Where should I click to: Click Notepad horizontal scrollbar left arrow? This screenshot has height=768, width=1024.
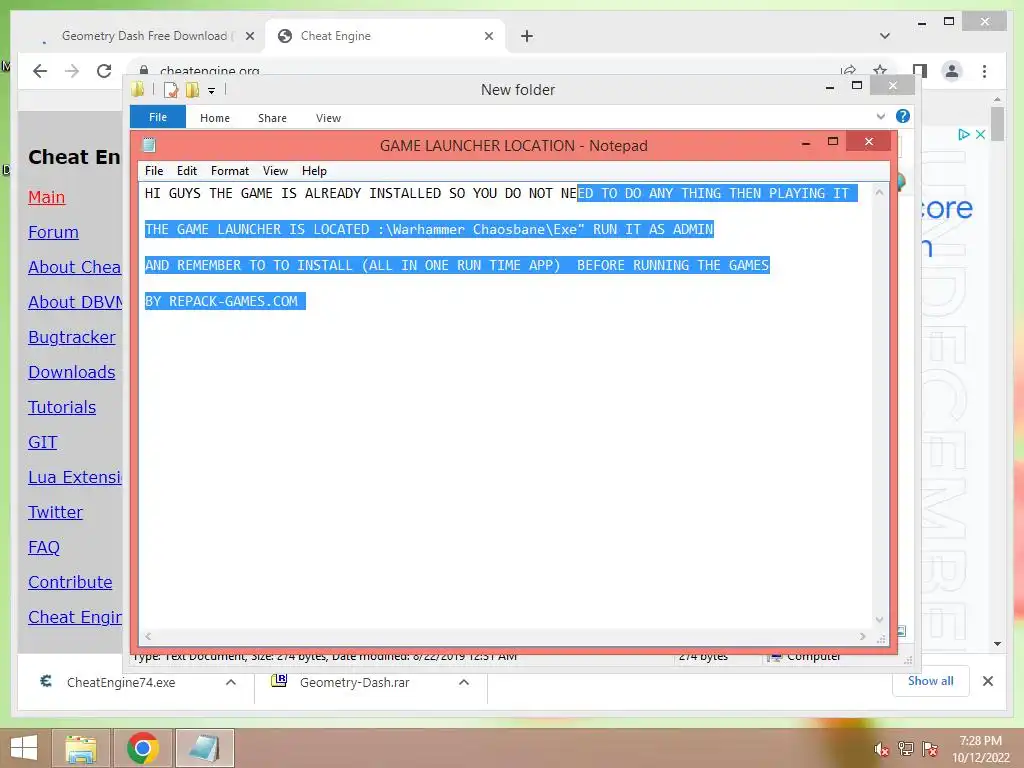pyautogui.click(x=148, y=636)
